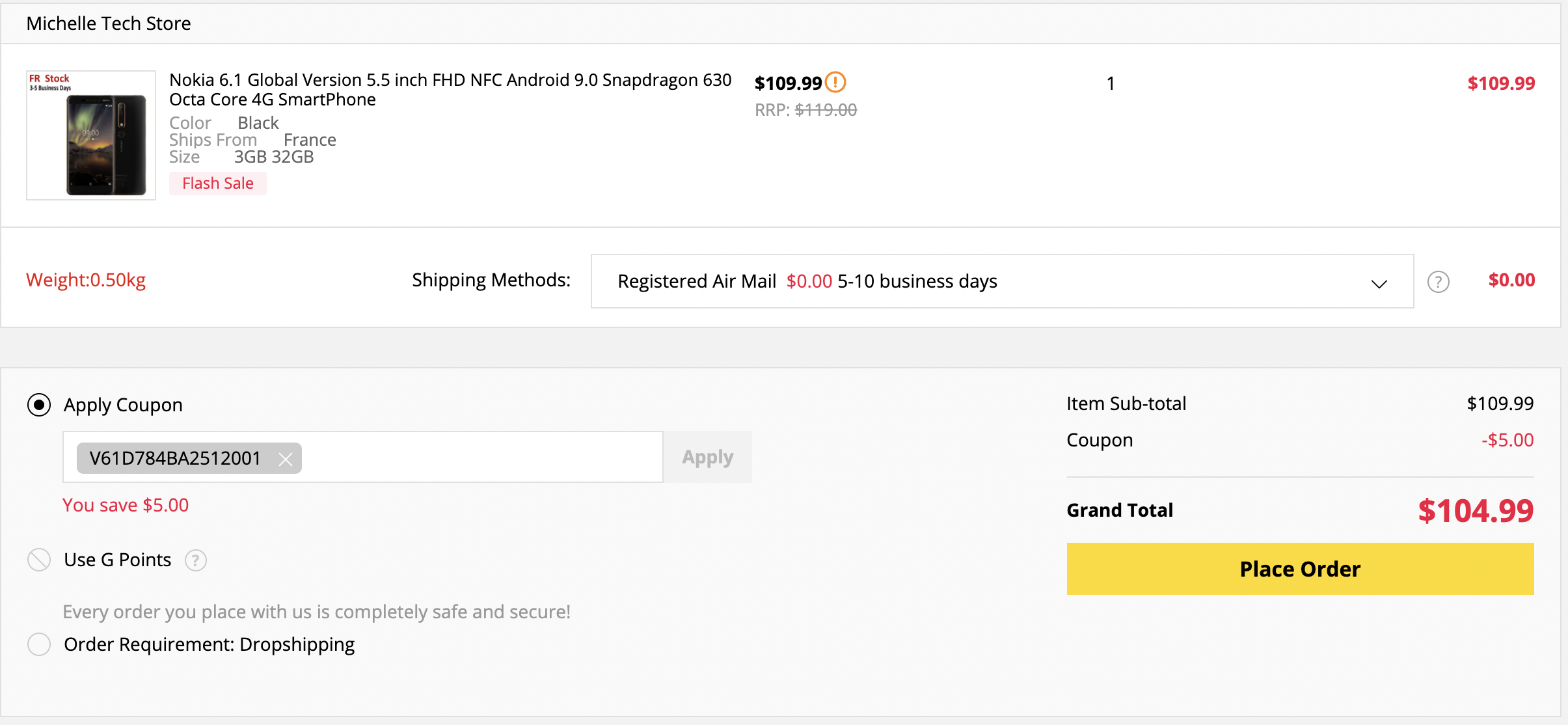Open shipping method help question mark
The height and width of the screenshot is (725, 1568).
pyautogui.click(x=1438, y=282)
